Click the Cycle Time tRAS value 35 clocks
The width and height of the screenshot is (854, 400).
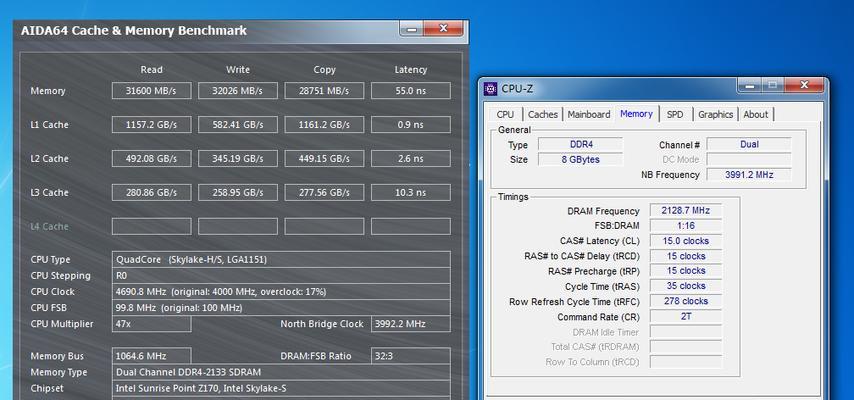pos(686,286)
